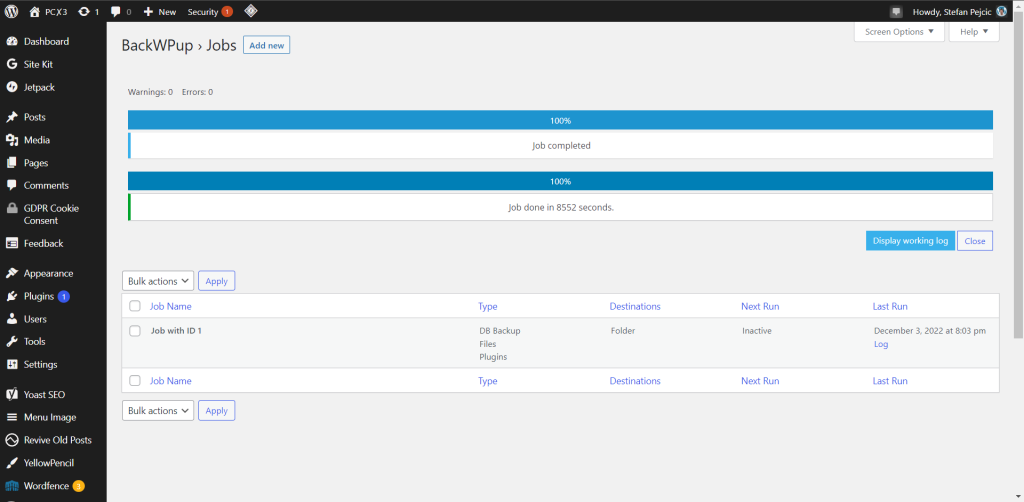
Task: Expand the Screen Options panel
Action: (899, 31)
